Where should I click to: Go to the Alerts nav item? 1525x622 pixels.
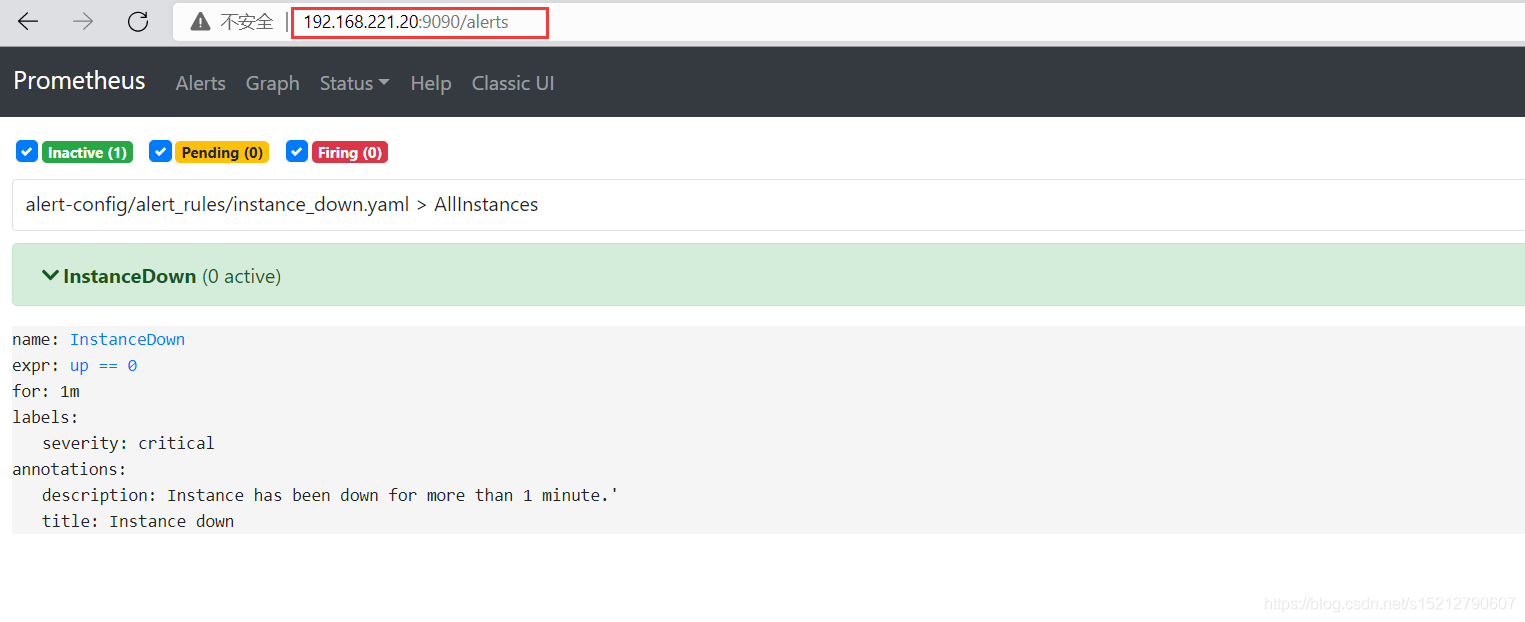(200, 83)
